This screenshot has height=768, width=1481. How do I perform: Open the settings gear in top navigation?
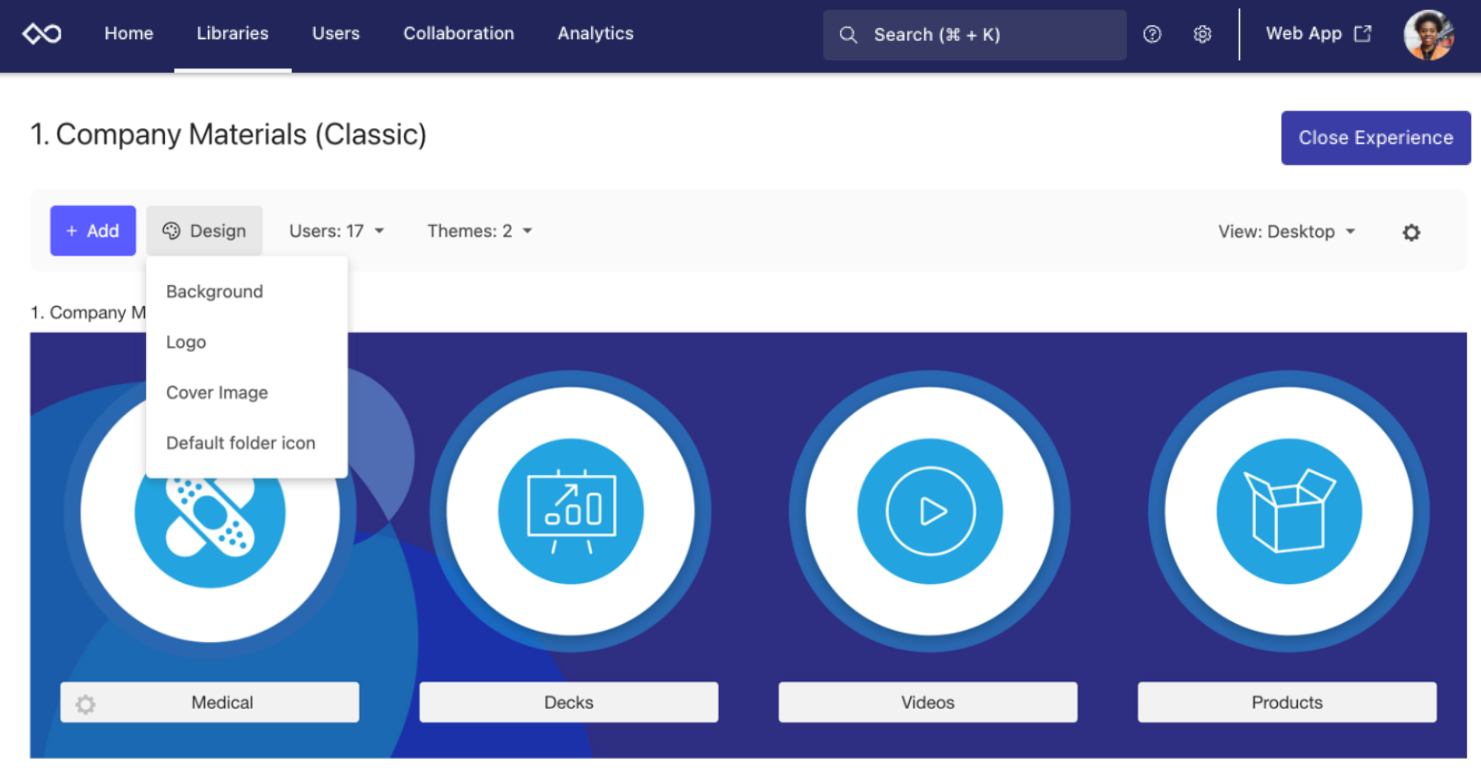pyautogui.click(x=1202, y=34)
